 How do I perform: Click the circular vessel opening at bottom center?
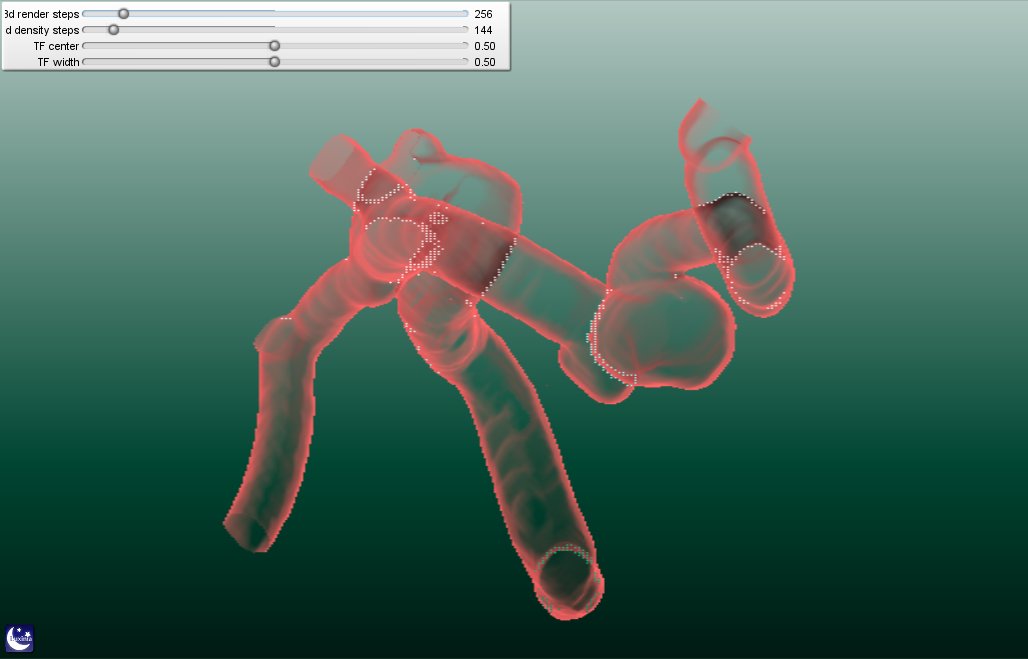(567, 575)
